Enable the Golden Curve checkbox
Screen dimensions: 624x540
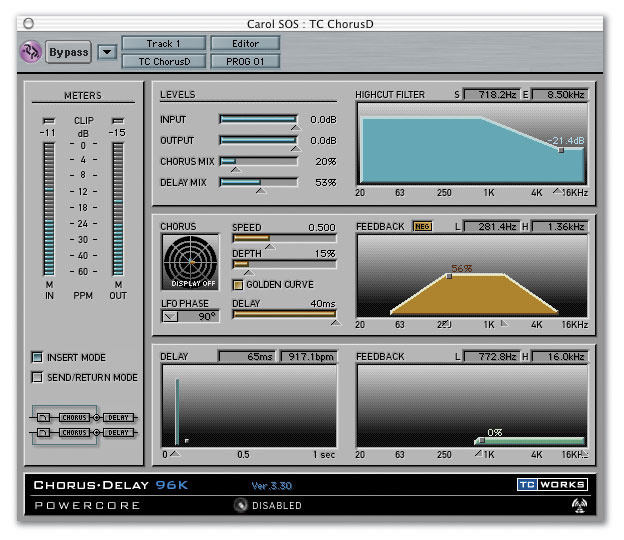(x=238, y=285)
